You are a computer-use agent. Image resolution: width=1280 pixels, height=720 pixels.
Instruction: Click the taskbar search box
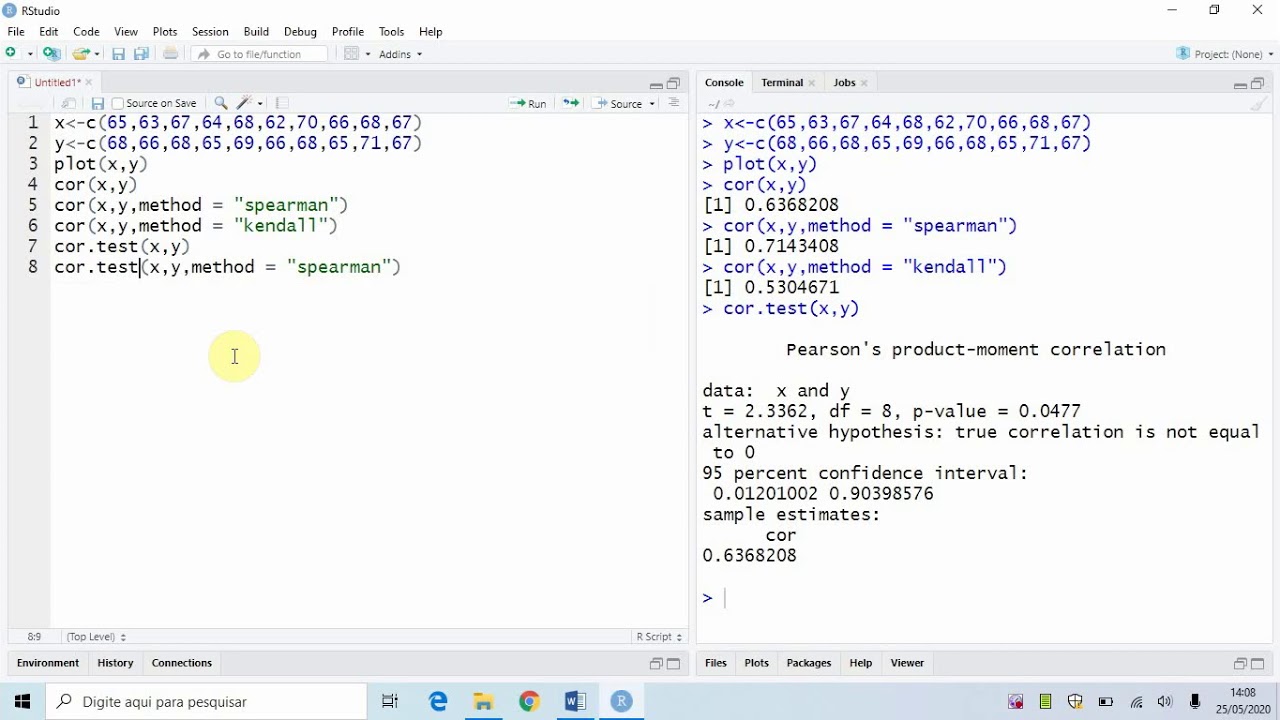click(x=207, y=702)
